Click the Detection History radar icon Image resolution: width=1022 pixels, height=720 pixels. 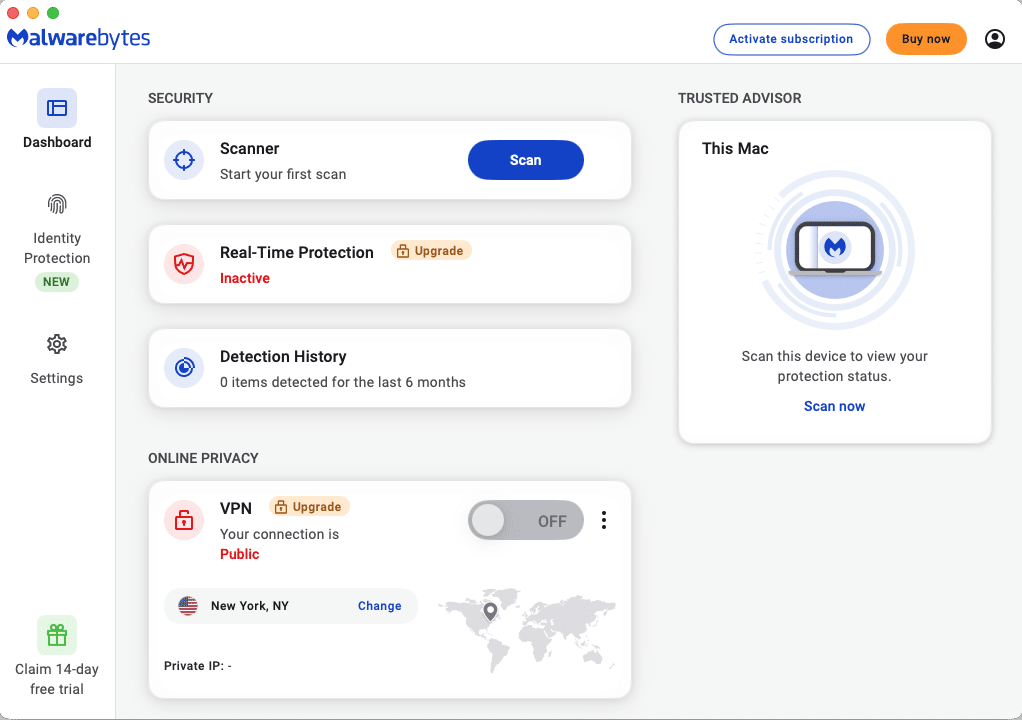[184, 368]
